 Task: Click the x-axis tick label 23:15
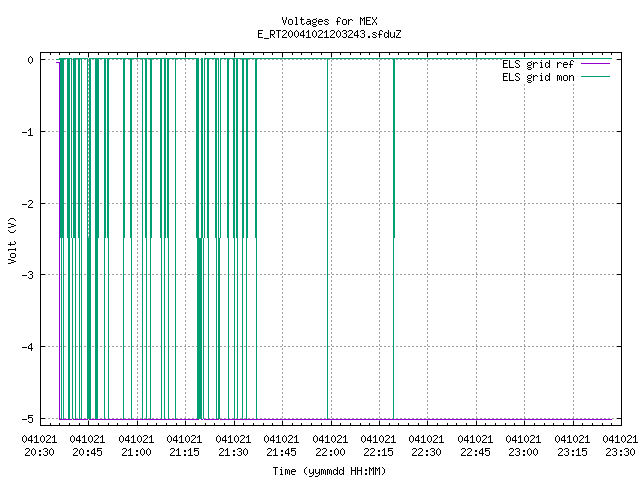pyautogui.click(x=572, y=452)
